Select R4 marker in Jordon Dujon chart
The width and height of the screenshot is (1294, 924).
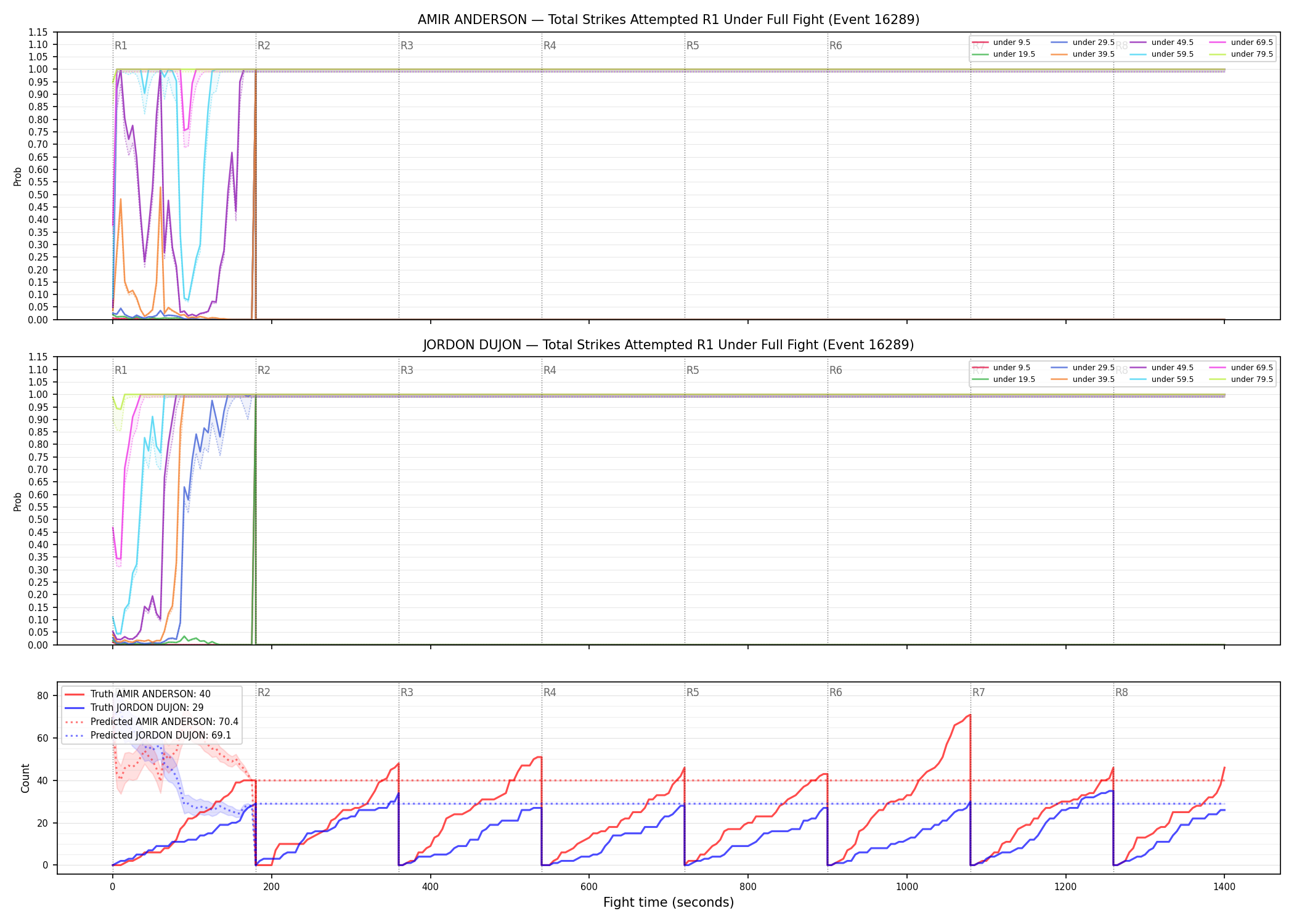tap(550, 370)
